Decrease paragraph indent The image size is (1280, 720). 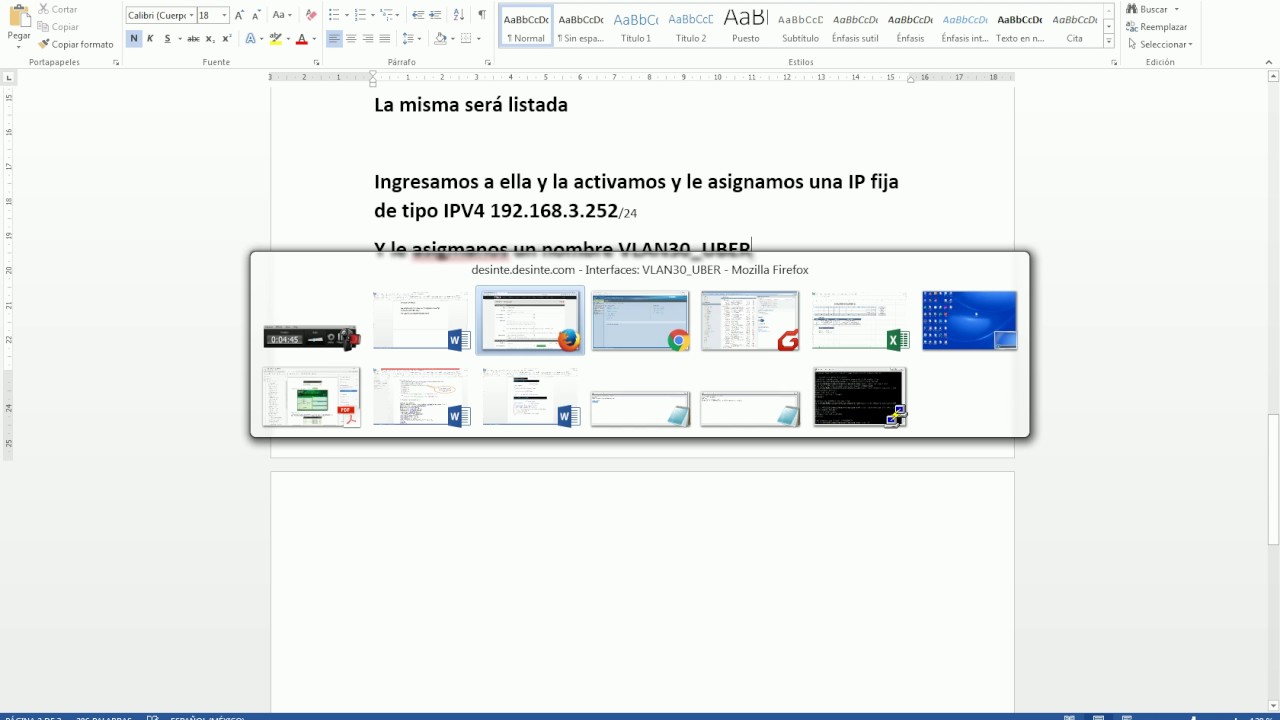(418, 15)
